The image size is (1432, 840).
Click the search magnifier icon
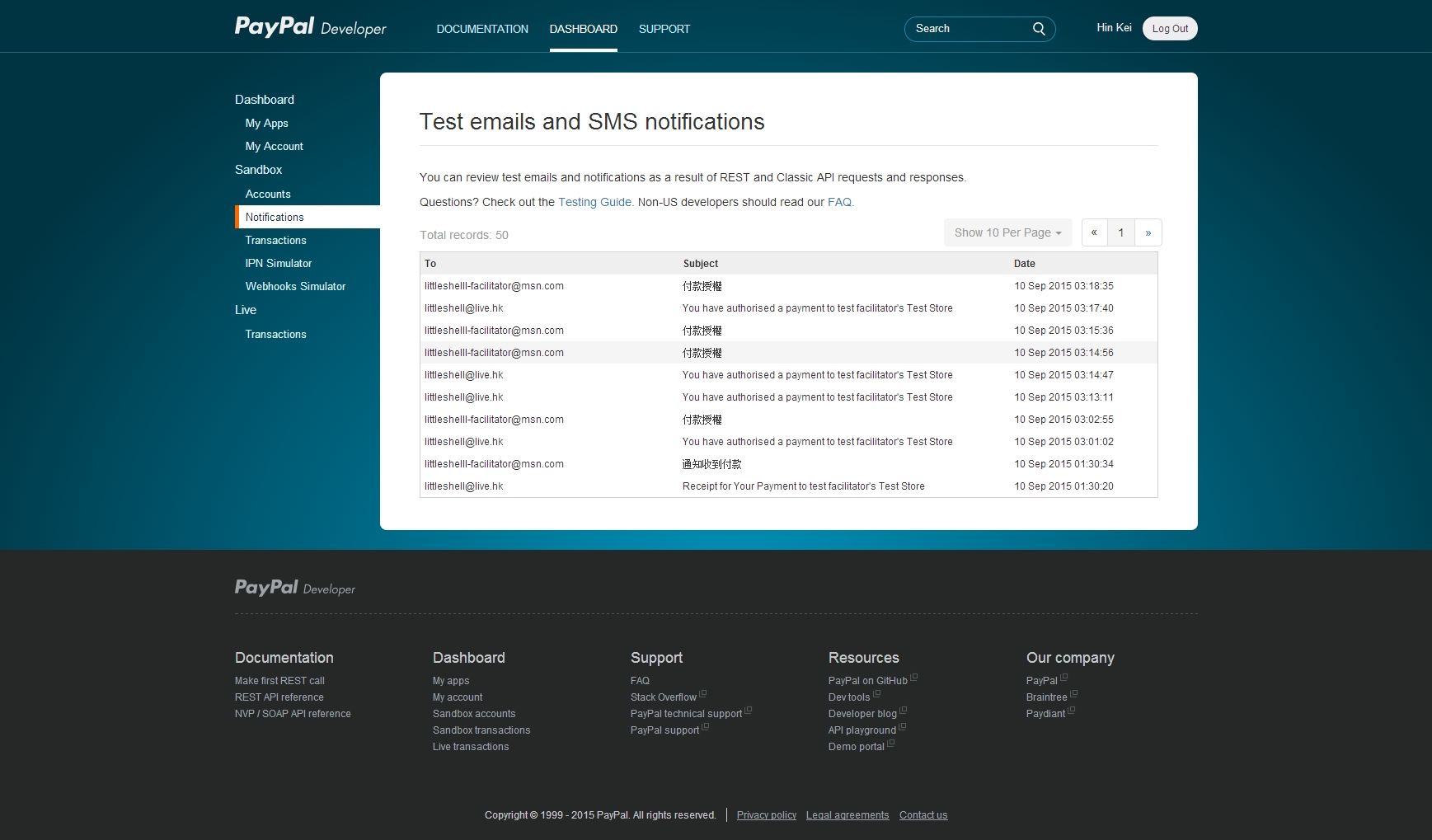(1039, 29)
